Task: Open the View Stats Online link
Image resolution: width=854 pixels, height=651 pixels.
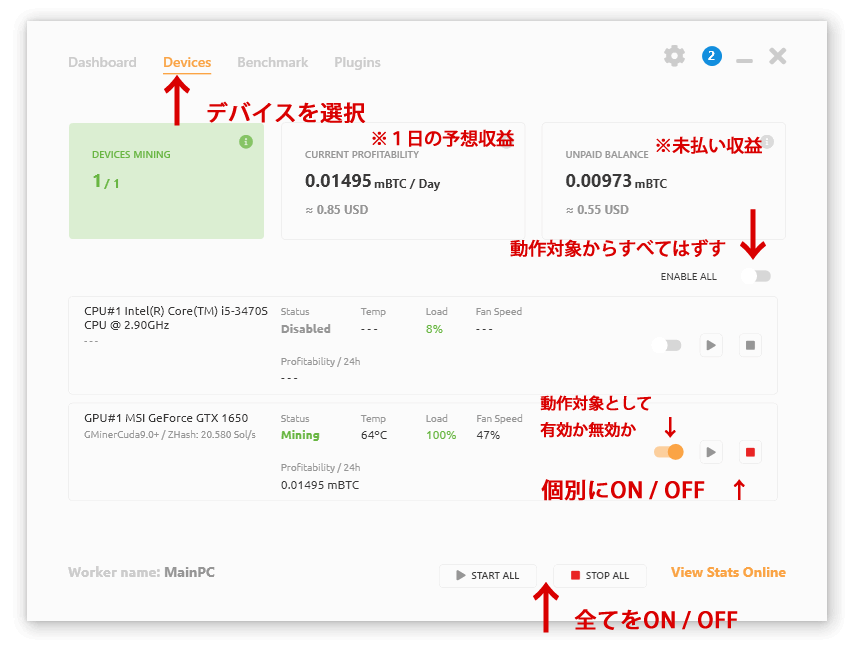Action: coord(728,572)
